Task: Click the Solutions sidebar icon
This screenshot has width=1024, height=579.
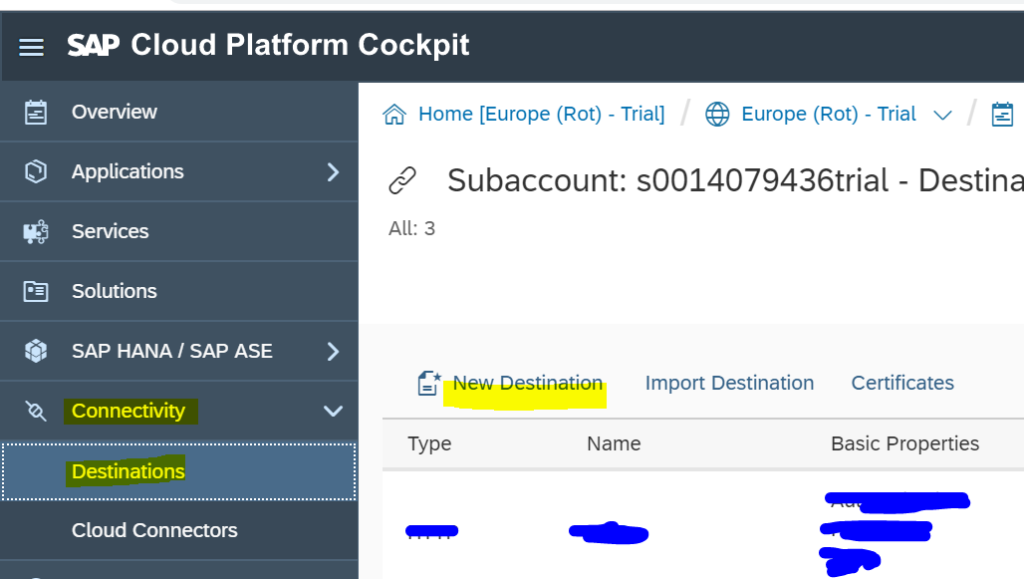Action: 36,291
